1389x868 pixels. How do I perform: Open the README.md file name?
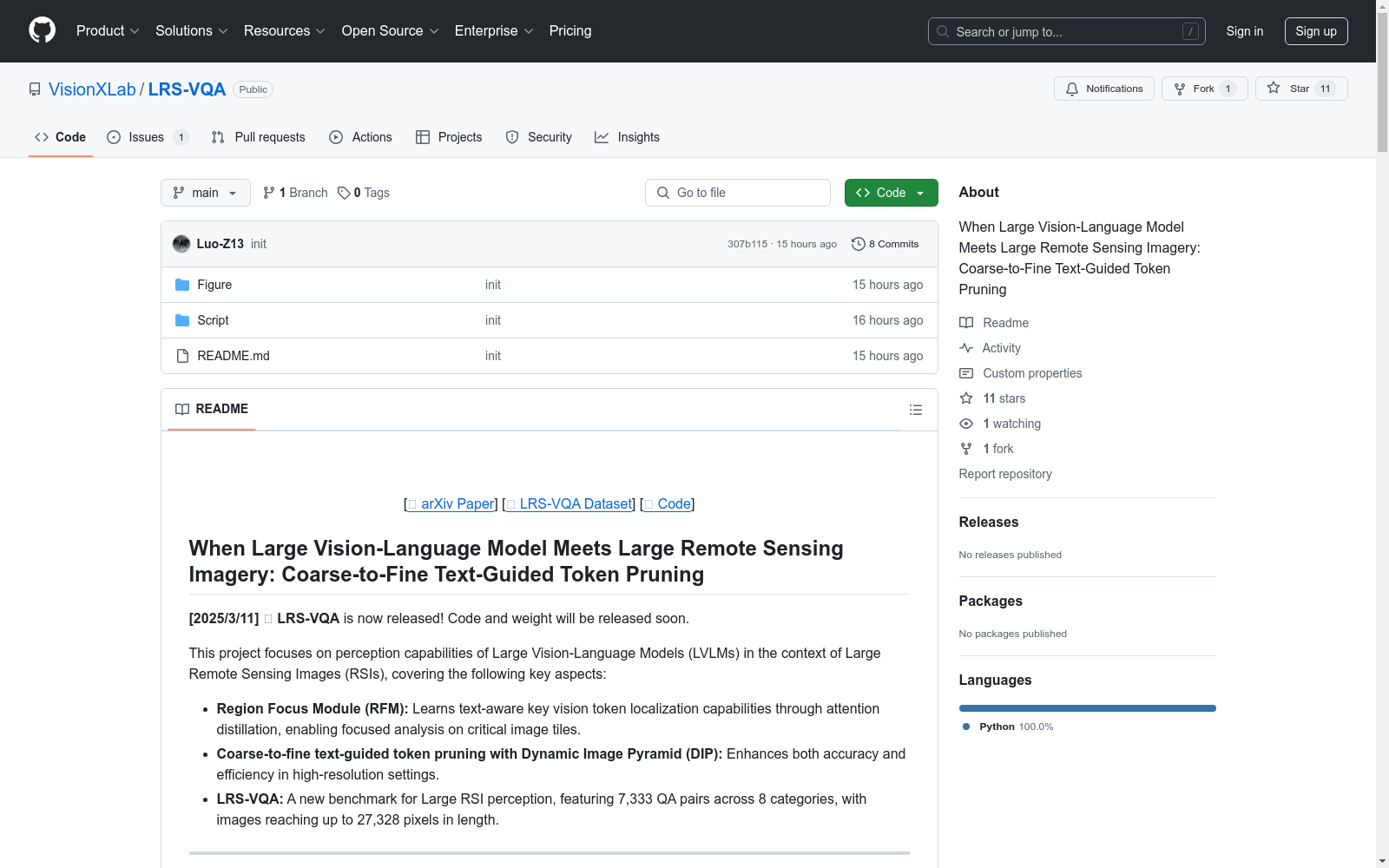coord(234,356)
